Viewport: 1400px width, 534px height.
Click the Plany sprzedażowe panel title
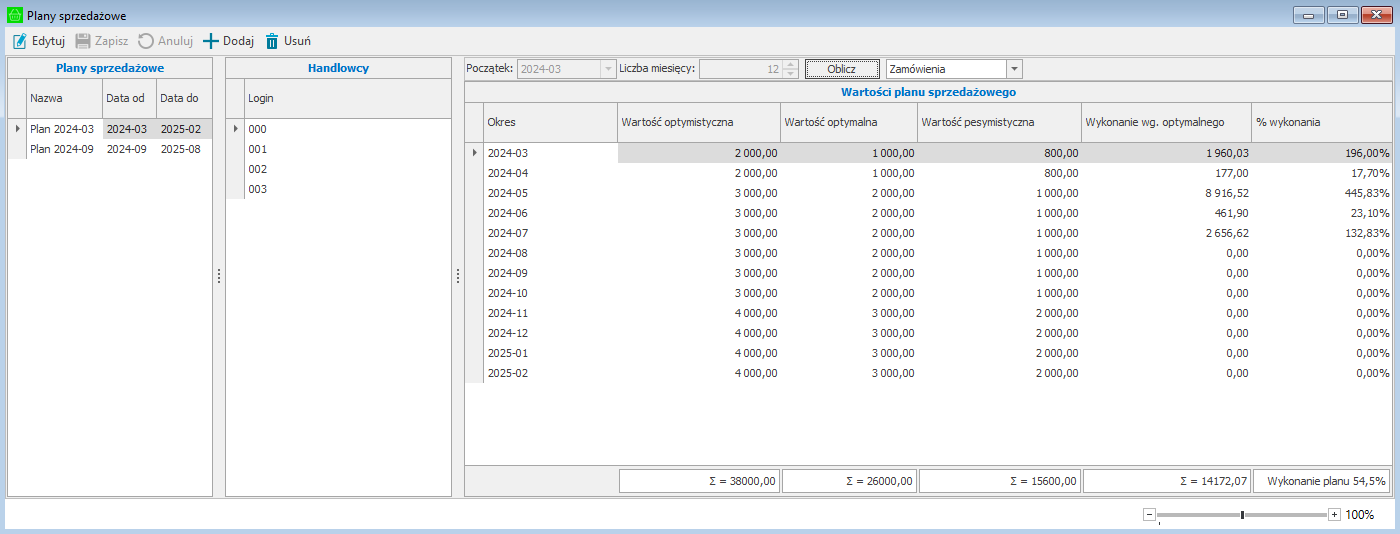[x=110, y=68]
